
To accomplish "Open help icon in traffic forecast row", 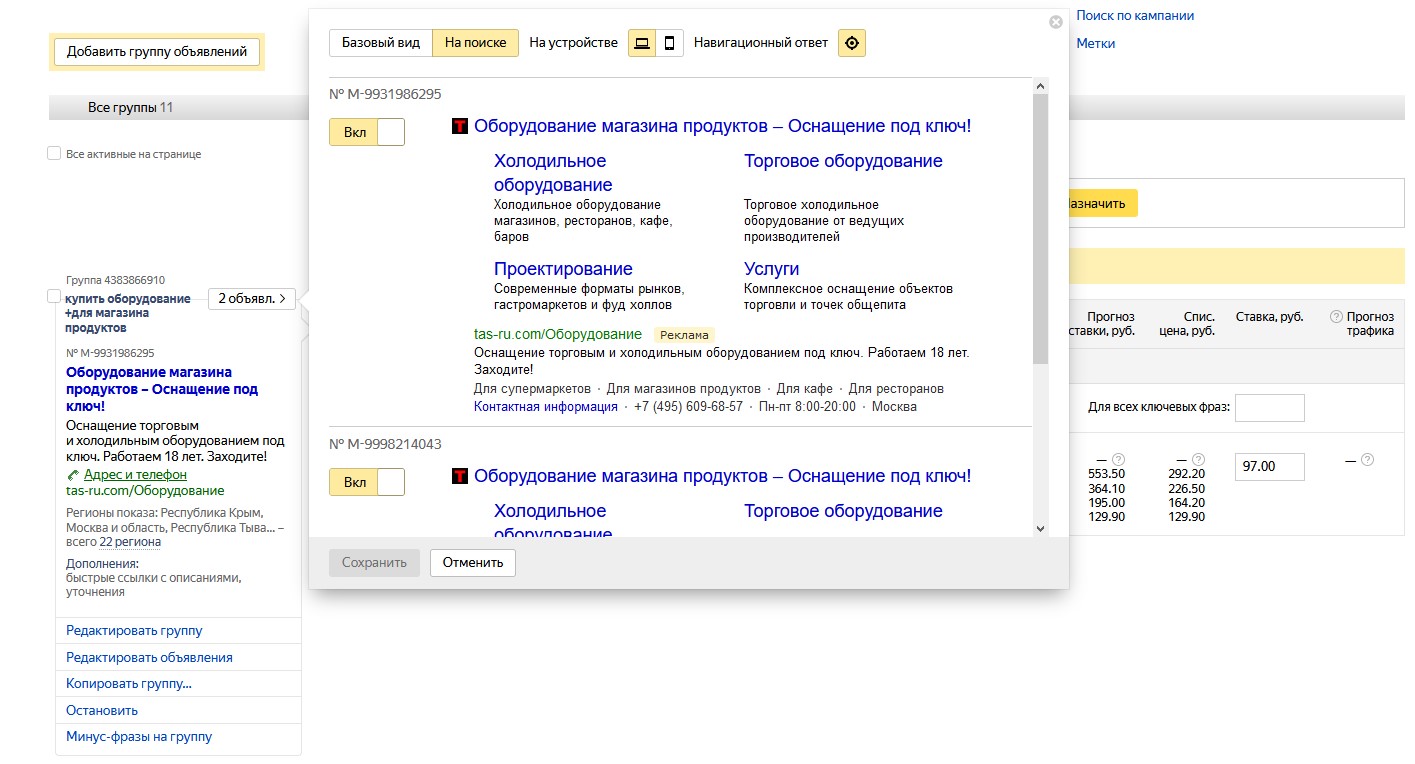I will click(1367, 460).
